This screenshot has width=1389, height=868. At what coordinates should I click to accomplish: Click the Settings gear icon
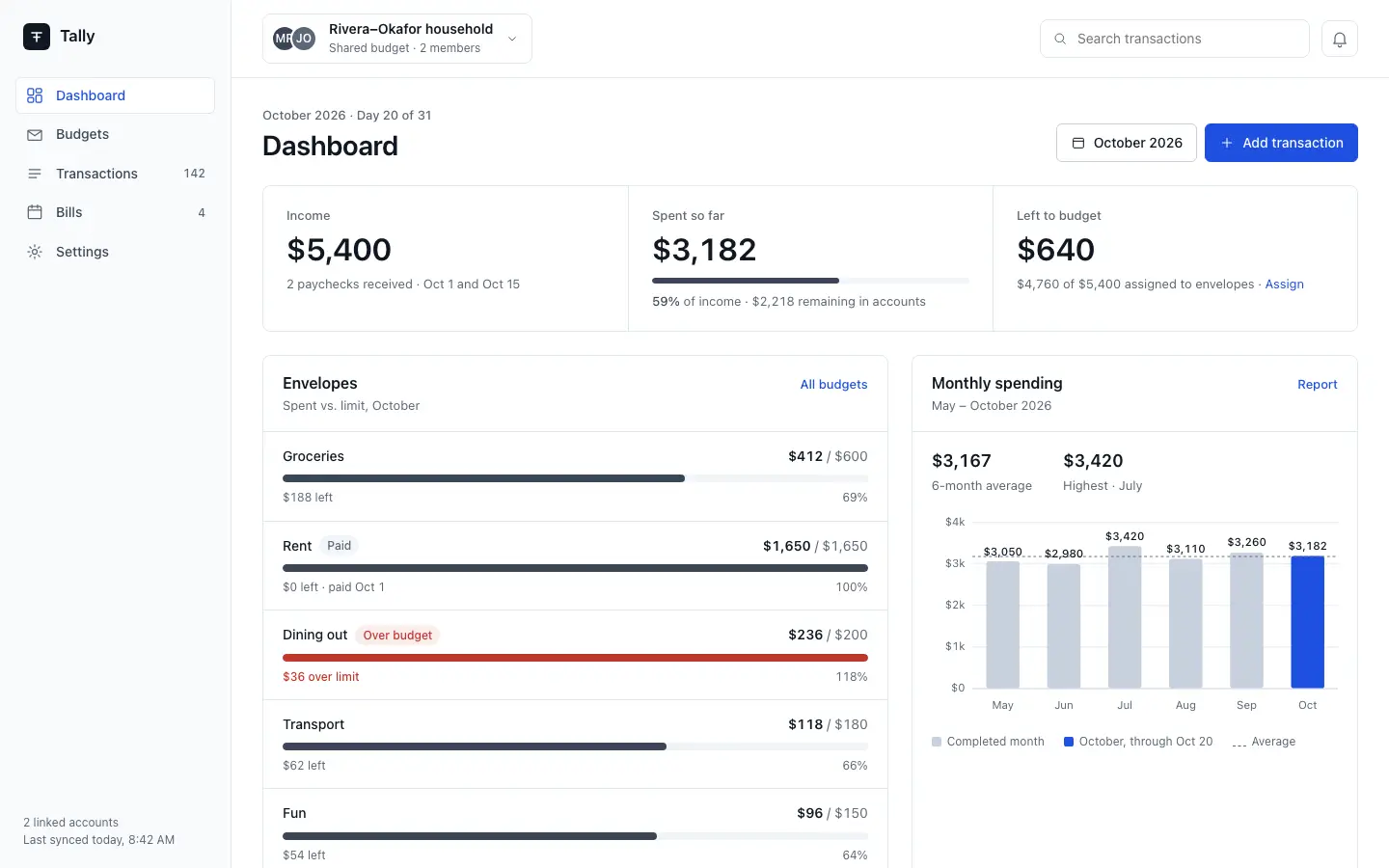(35, 252)
